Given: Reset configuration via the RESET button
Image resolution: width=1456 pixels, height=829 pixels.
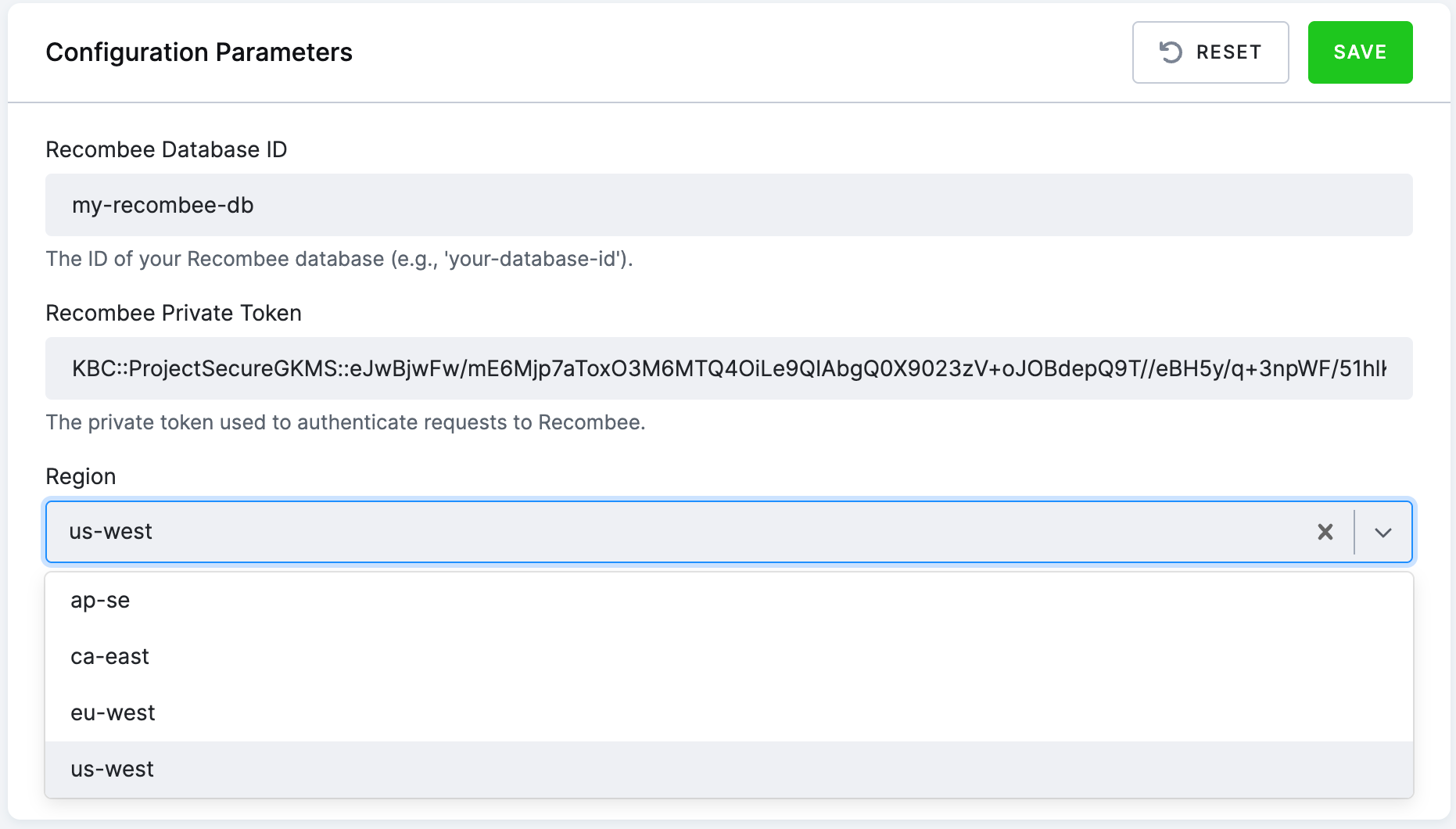Looking at the screenshot, I should (1210, 52).
